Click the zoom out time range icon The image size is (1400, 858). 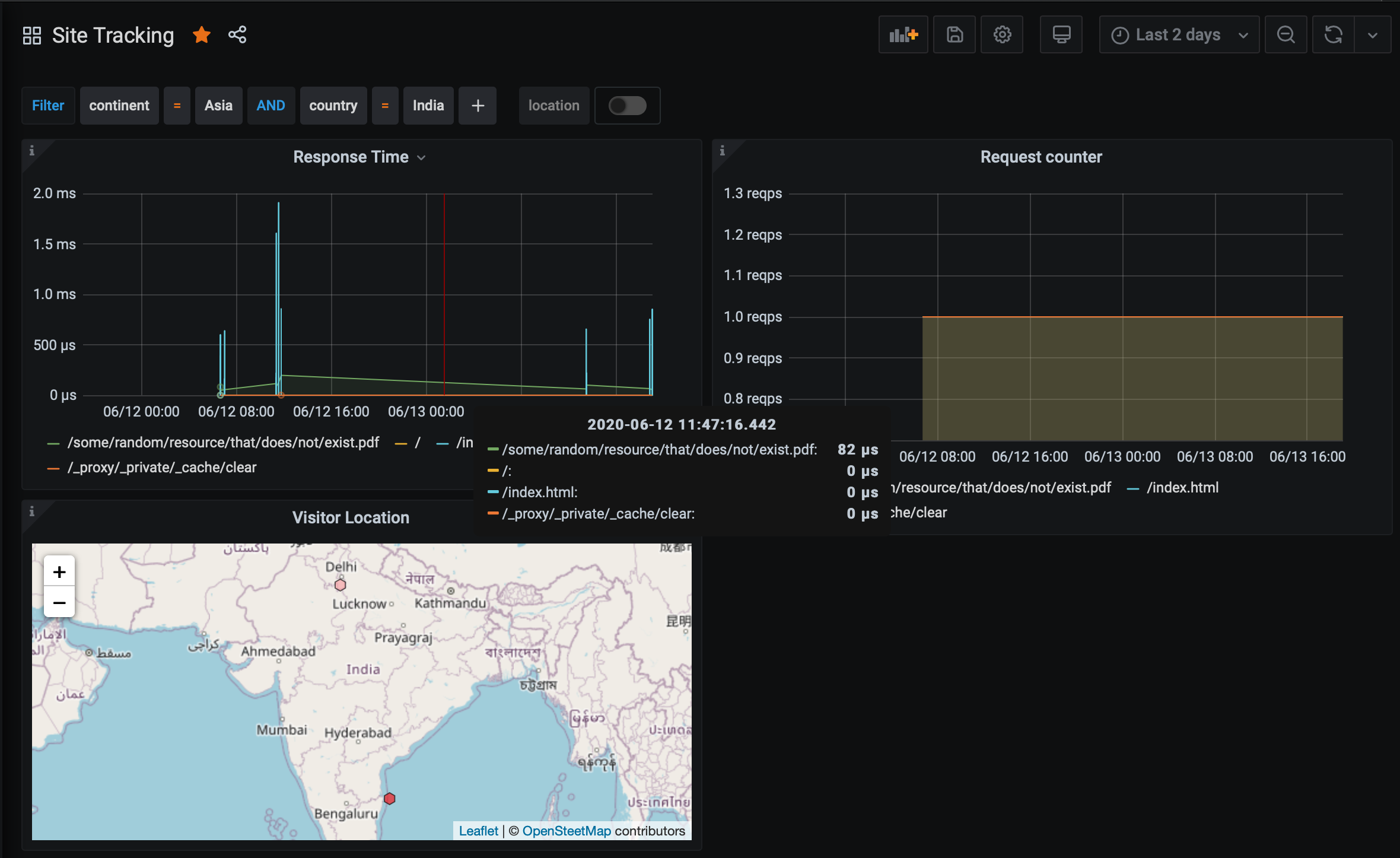[1286, 35]
